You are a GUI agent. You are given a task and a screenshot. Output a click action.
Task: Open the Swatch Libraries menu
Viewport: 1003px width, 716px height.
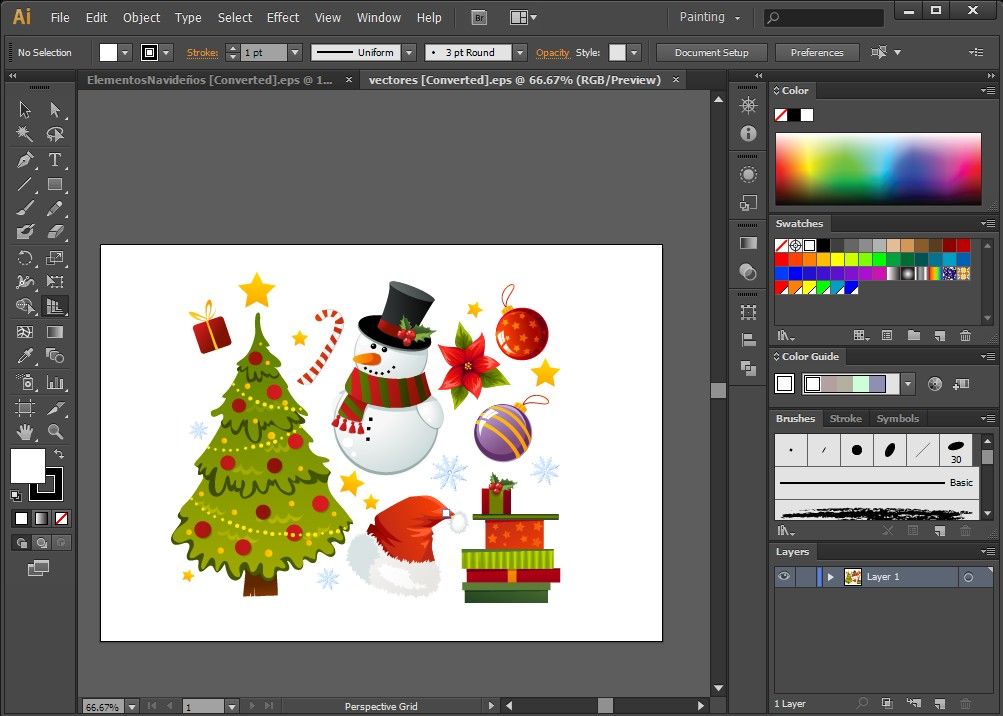[x=786, y=335]
